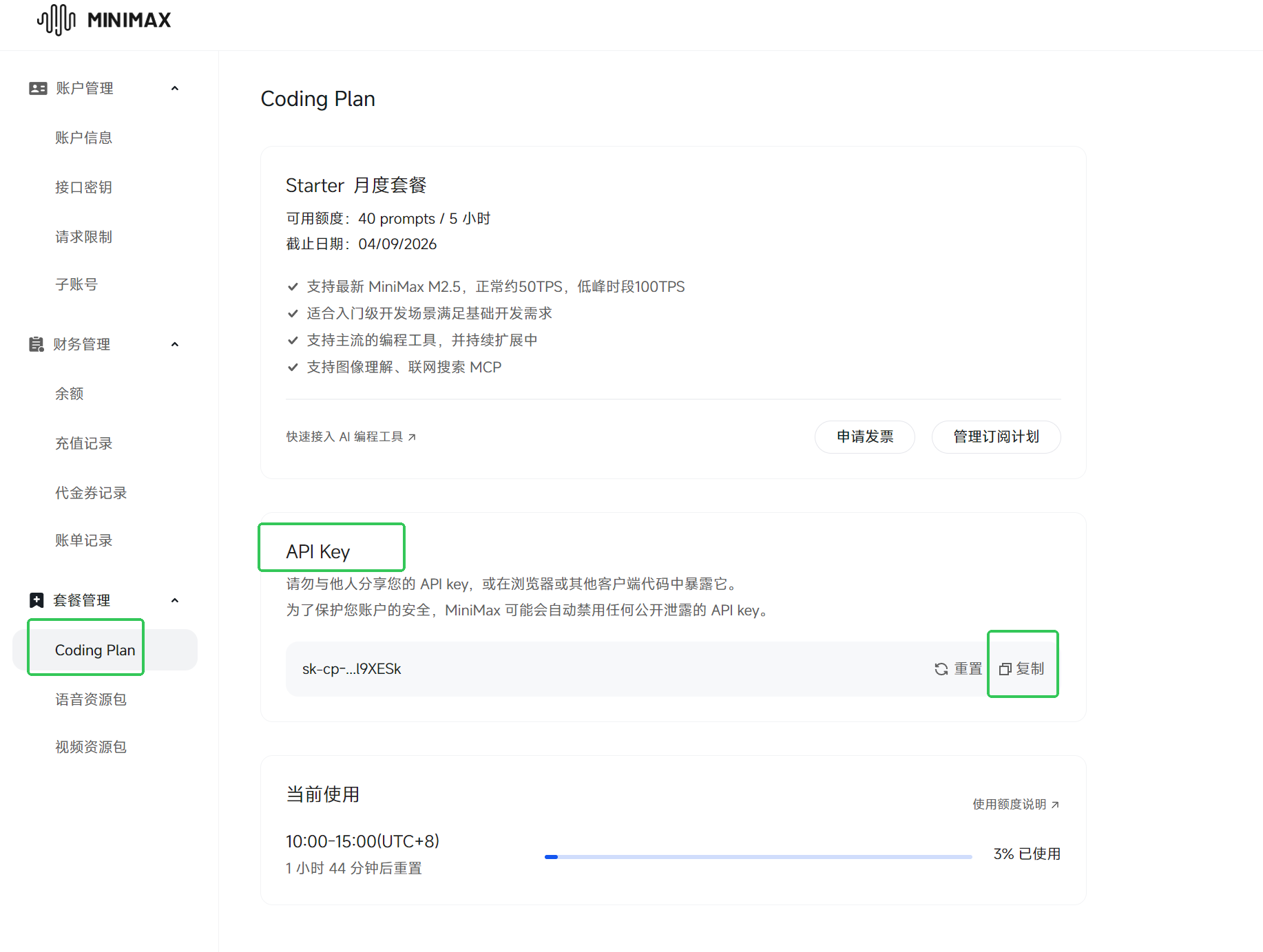Viewport: 1263px width, 952px height.
Task: Open 接口密钥 in the sidebar
Action: click(x=83, y=187)
